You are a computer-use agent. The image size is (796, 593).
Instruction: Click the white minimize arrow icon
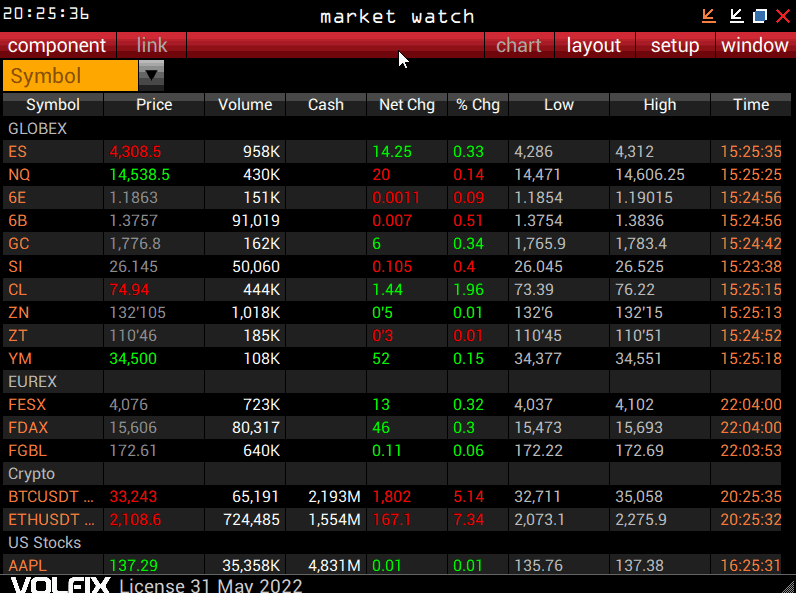click(736, 15)
